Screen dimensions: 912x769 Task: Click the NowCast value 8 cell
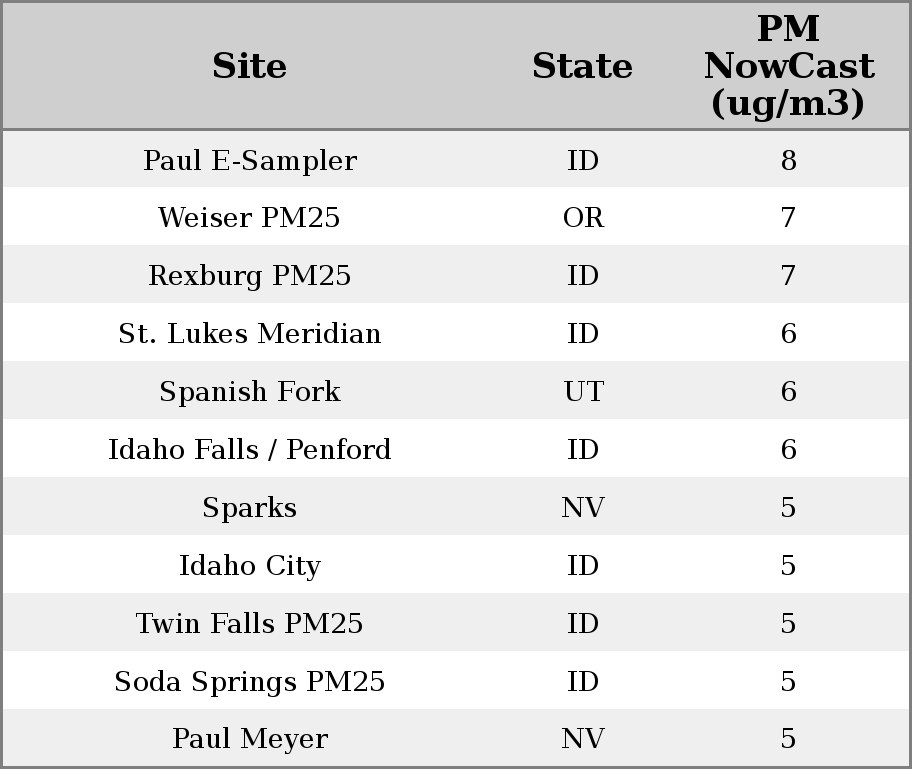[788, 161]
